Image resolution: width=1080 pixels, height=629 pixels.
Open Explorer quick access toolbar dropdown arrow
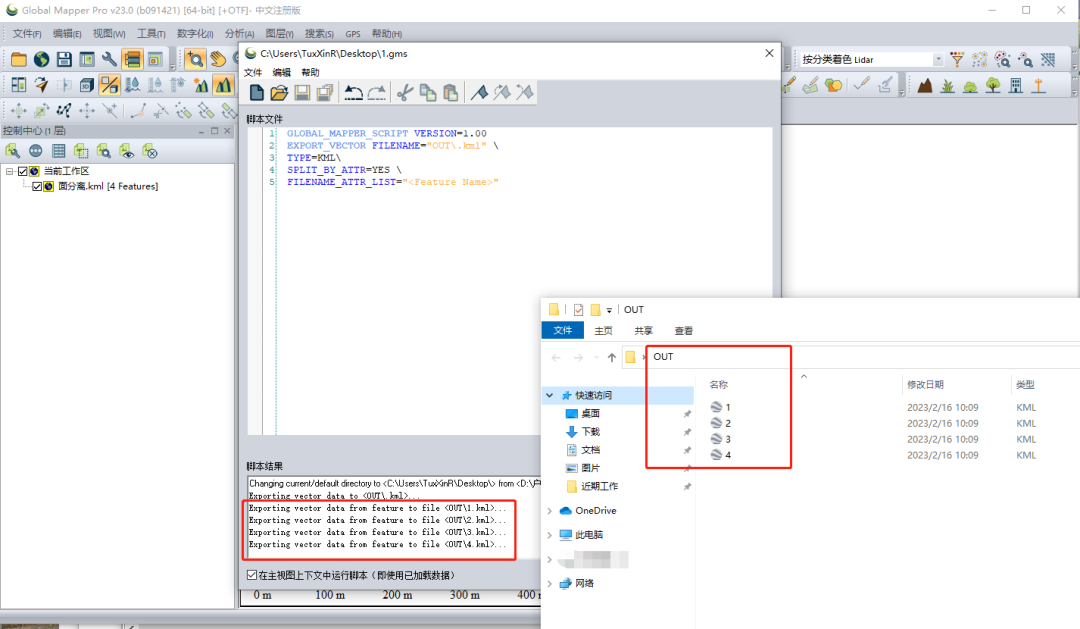tap(609, 311)
